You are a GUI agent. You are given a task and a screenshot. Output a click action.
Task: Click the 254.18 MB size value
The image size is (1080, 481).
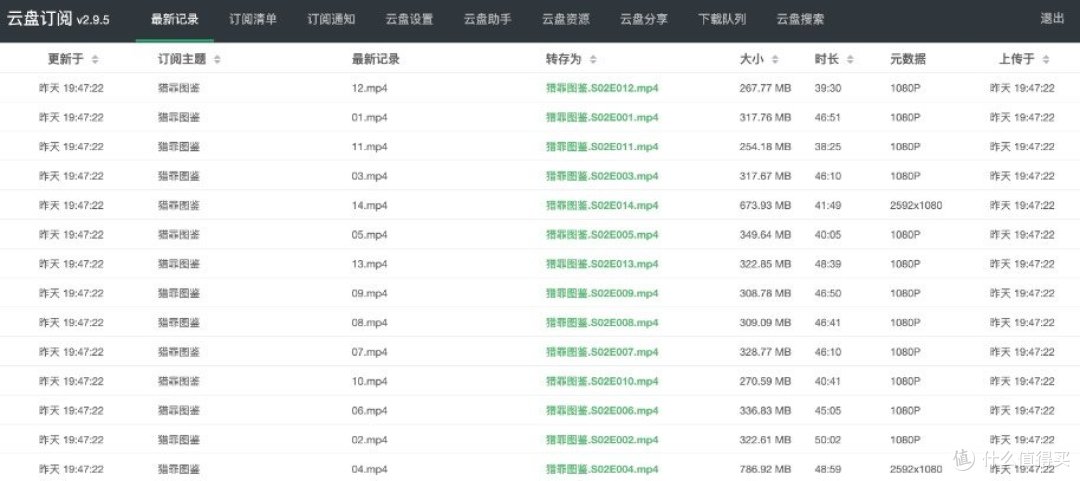coord(765,147)
